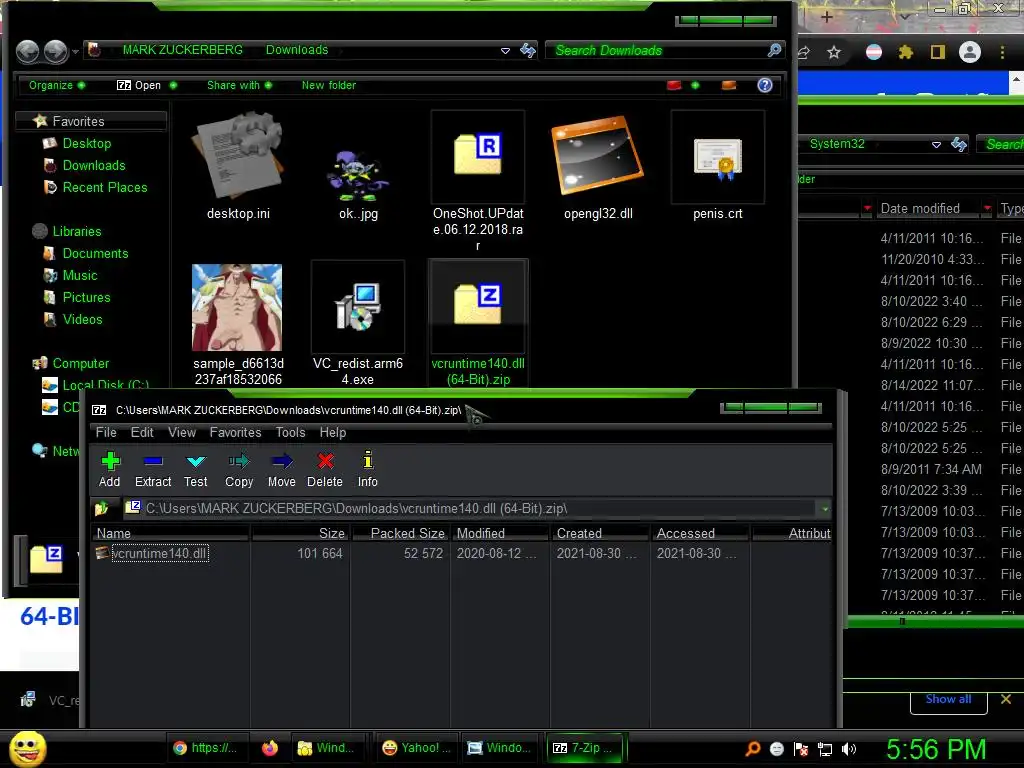This screenshot has width=1024, height=768.
Task: Switch to the Yahoo! taskbar item
Action: (416, 748)
